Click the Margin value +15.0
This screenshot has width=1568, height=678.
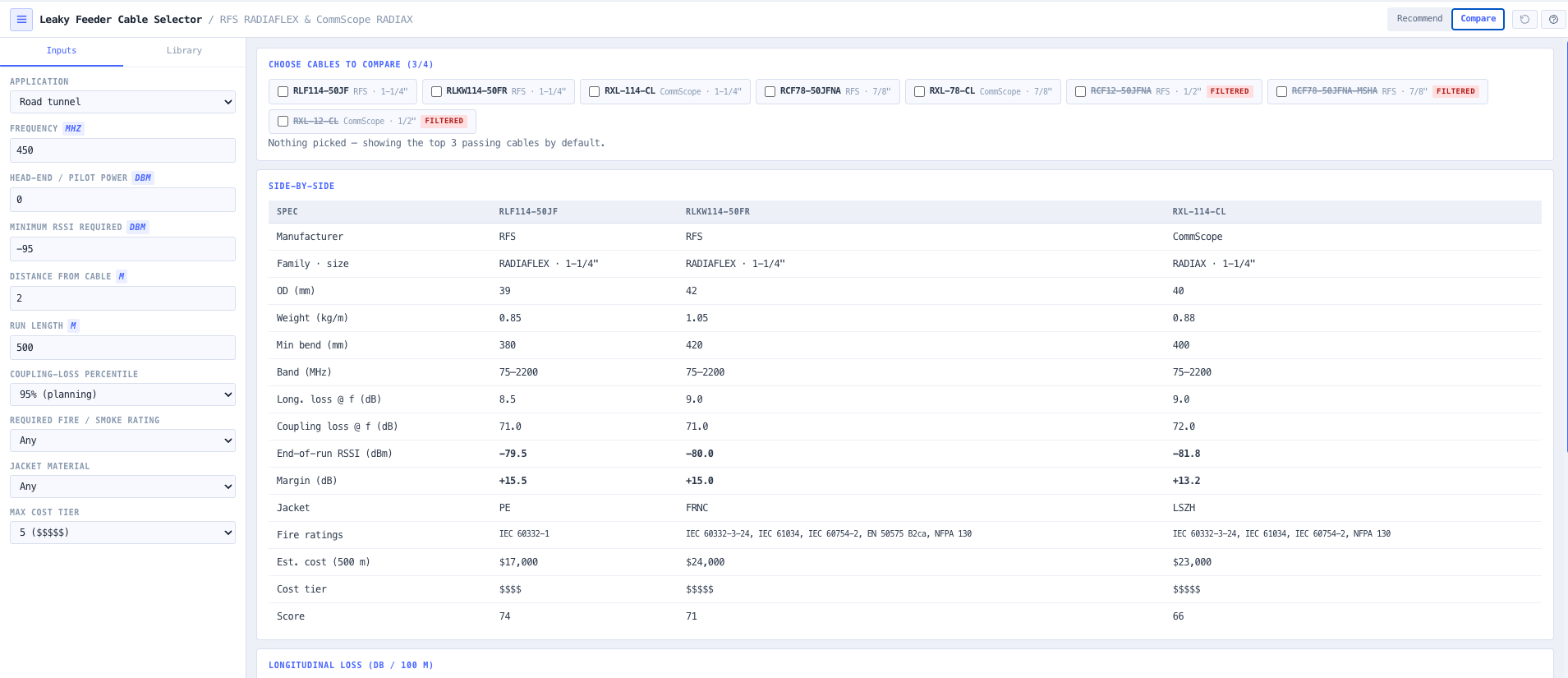(700, 481)
